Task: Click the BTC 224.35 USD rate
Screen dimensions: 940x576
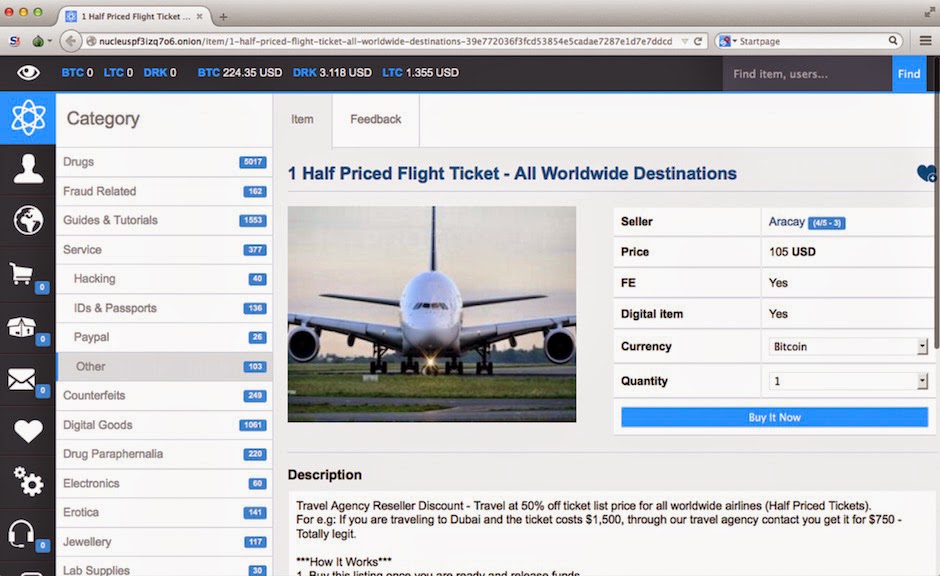Action: coord(240,73)
